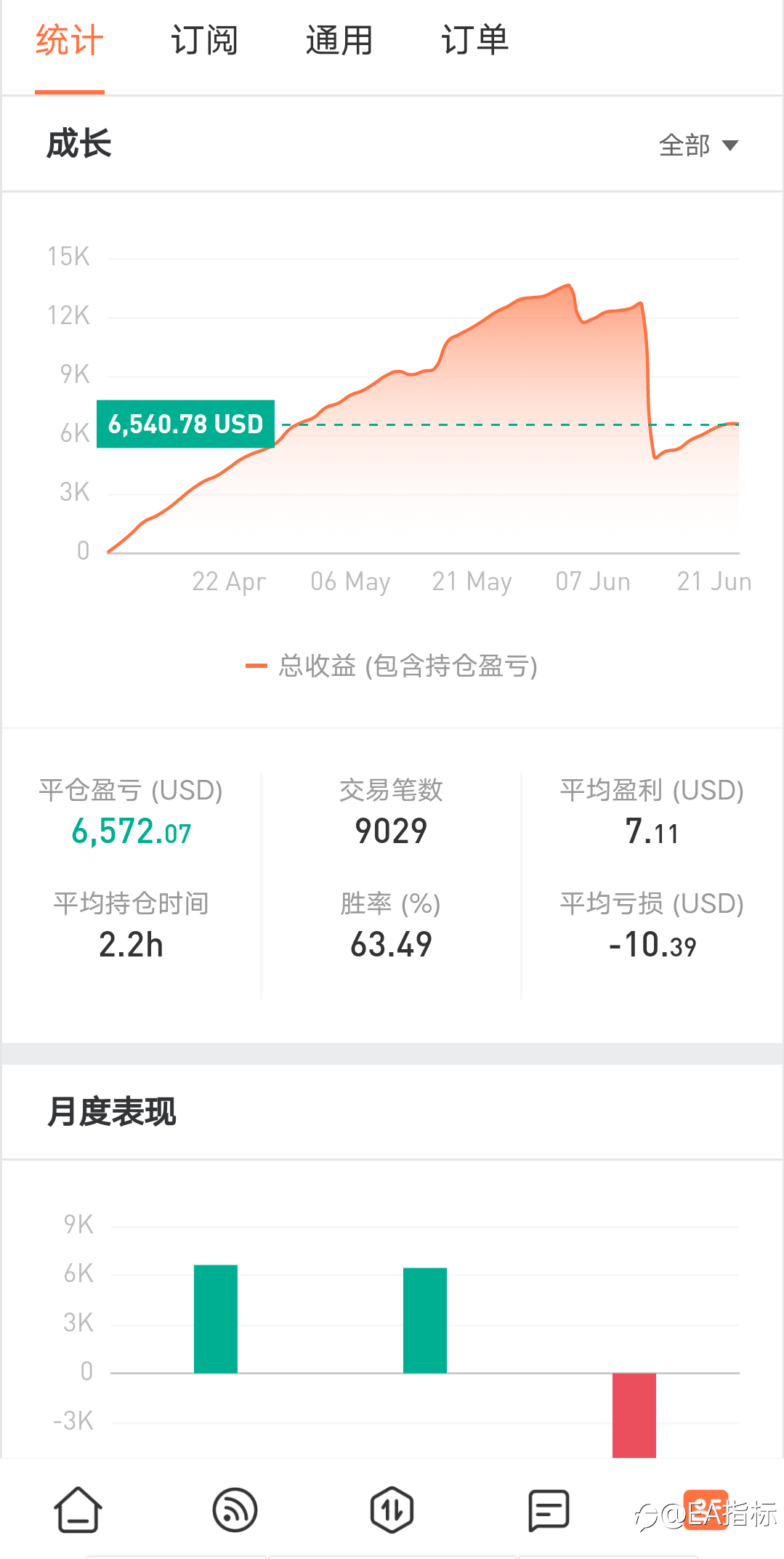Select the second green monthly bar
The height and width of the screenshot is (1559, 784).
pyautogui.click(x=425, y=1320)
